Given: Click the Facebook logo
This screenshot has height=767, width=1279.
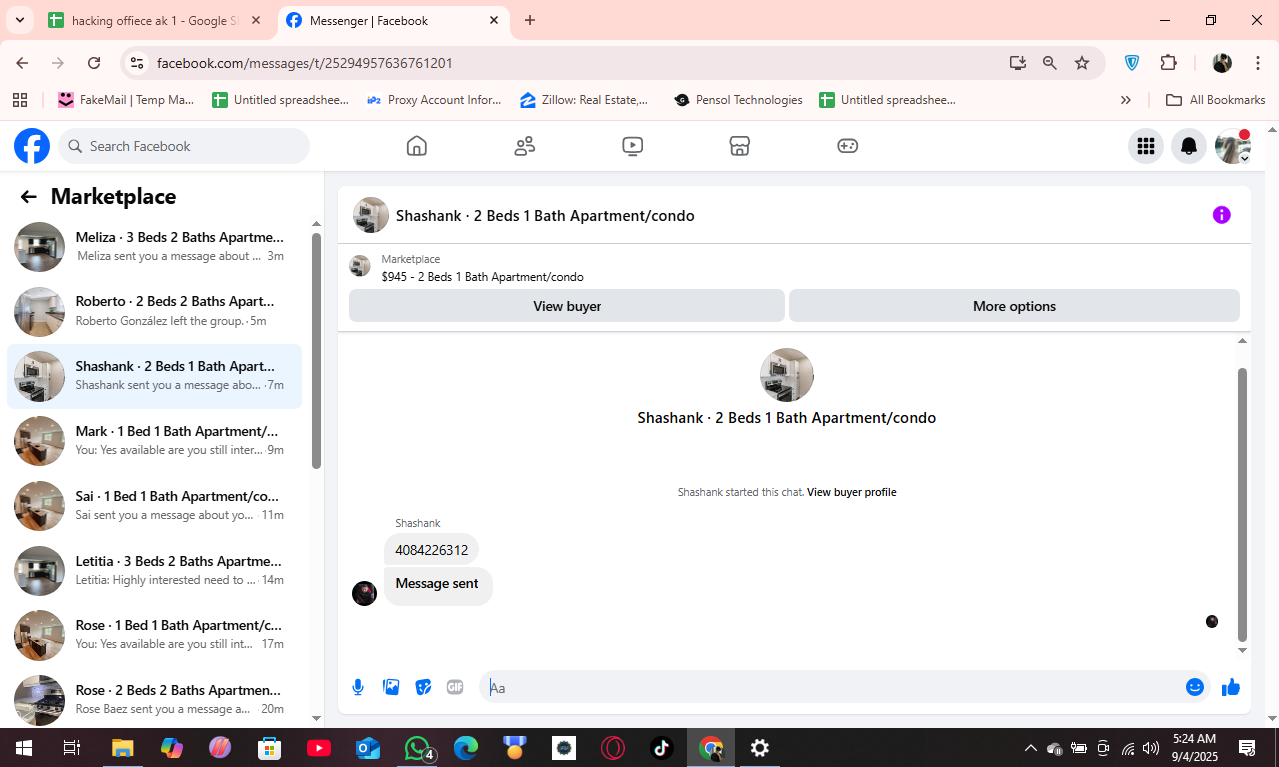Looking at the screenshot, I should [x=32, y=146].
